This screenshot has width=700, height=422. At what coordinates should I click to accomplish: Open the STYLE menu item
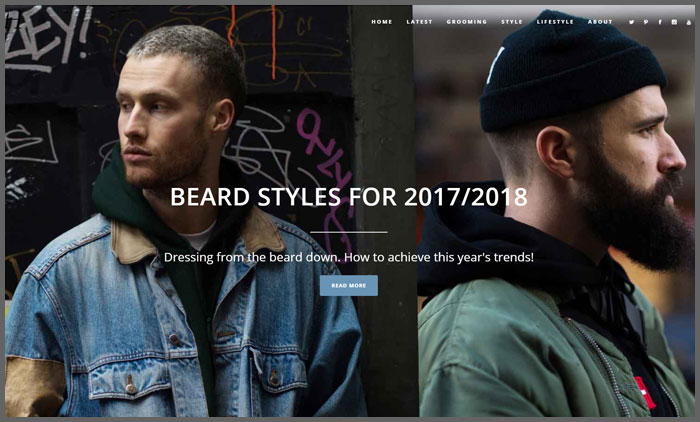click(512, 22)
